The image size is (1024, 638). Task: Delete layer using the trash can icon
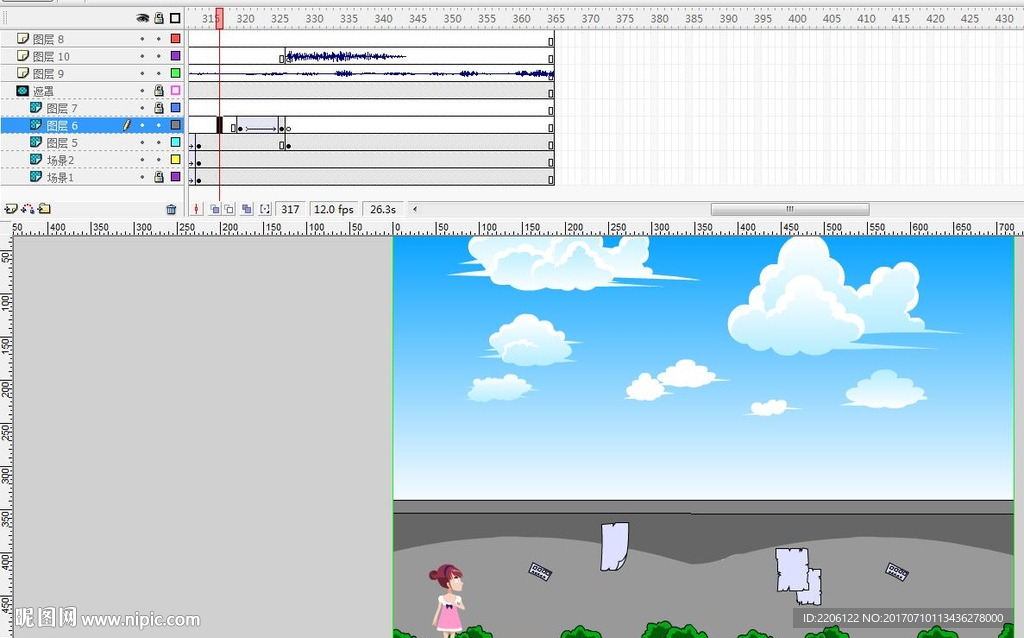[171, 210]
